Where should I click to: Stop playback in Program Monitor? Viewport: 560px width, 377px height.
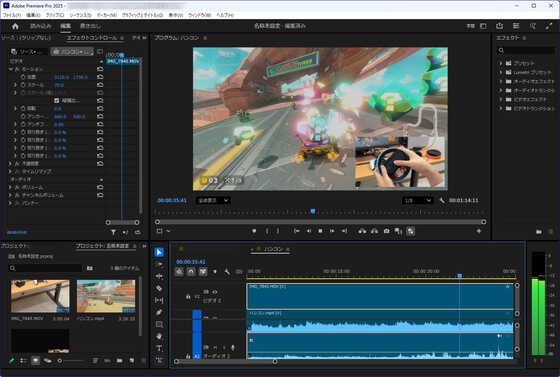coord(320,231)
